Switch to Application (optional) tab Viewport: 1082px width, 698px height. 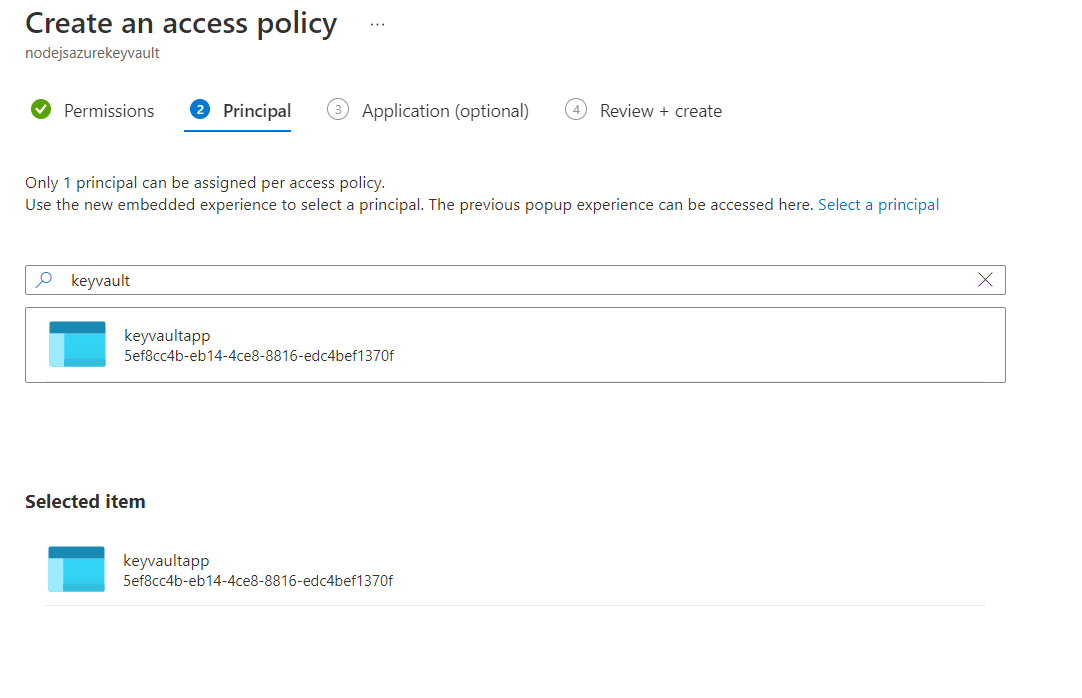point(445,111)
